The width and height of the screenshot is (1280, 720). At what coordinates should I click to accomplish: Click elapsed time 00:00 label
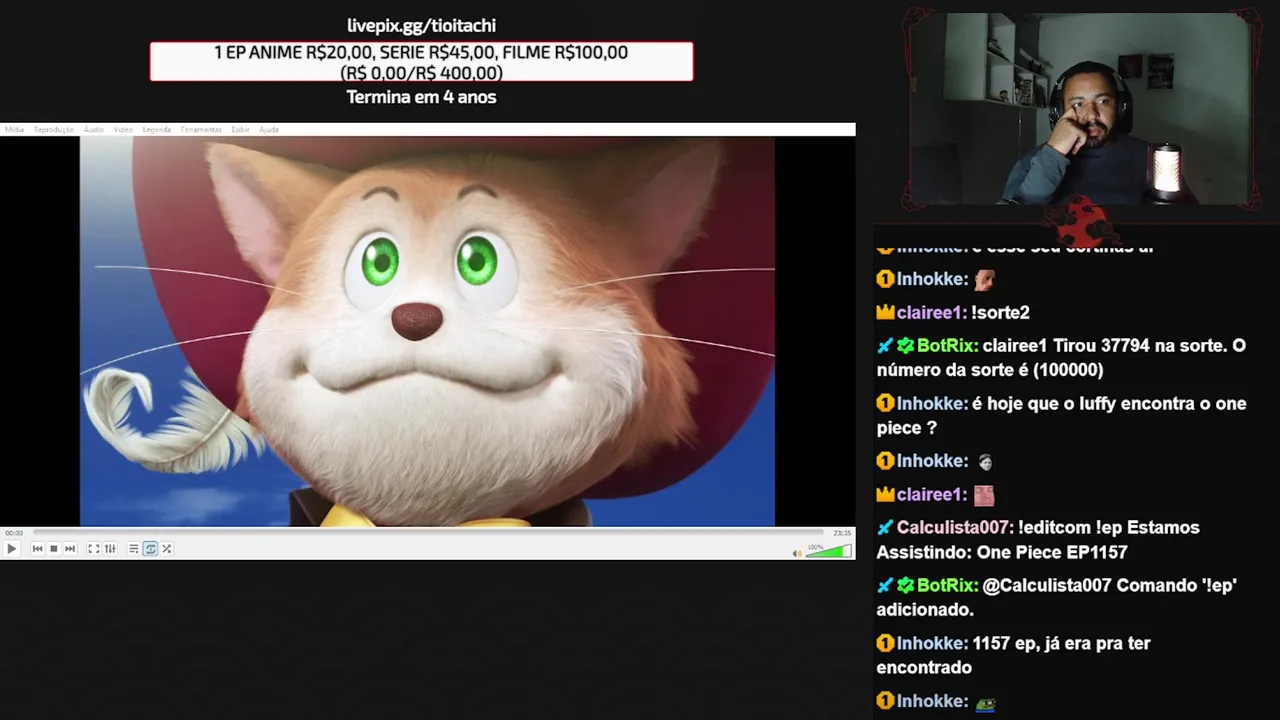(x=14, y=533)
